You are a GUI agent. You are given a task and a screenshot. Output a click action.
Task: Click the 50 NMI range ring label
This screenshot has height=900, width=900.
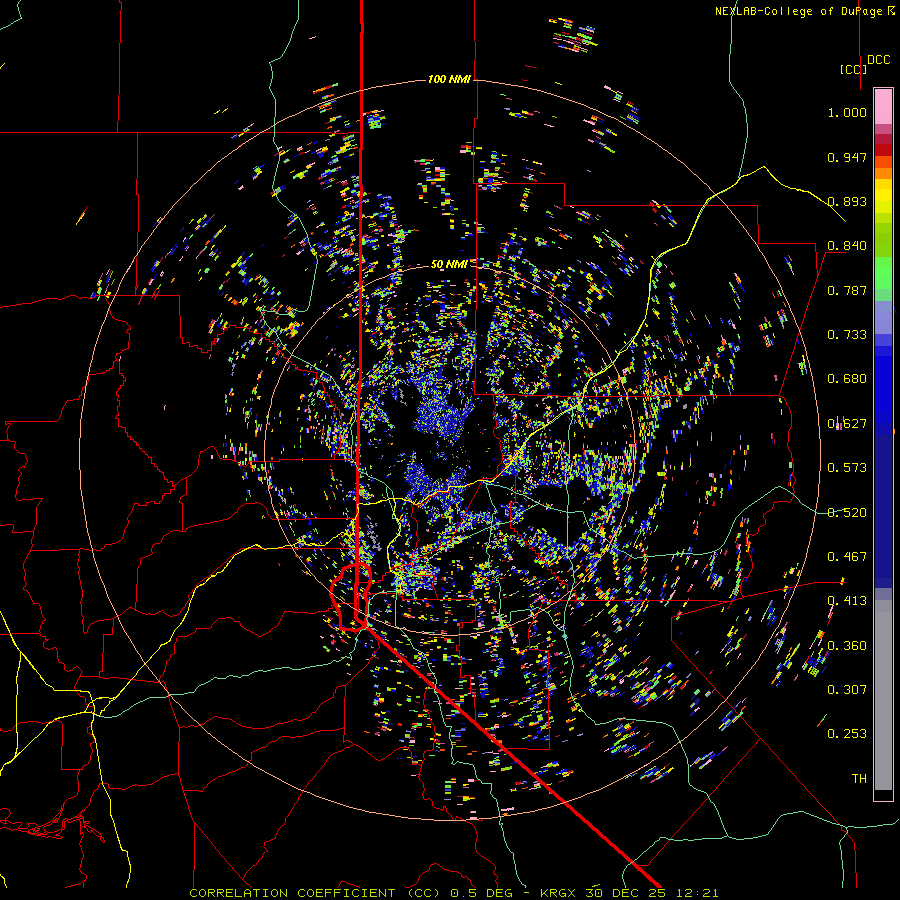(x=448, y=264)
